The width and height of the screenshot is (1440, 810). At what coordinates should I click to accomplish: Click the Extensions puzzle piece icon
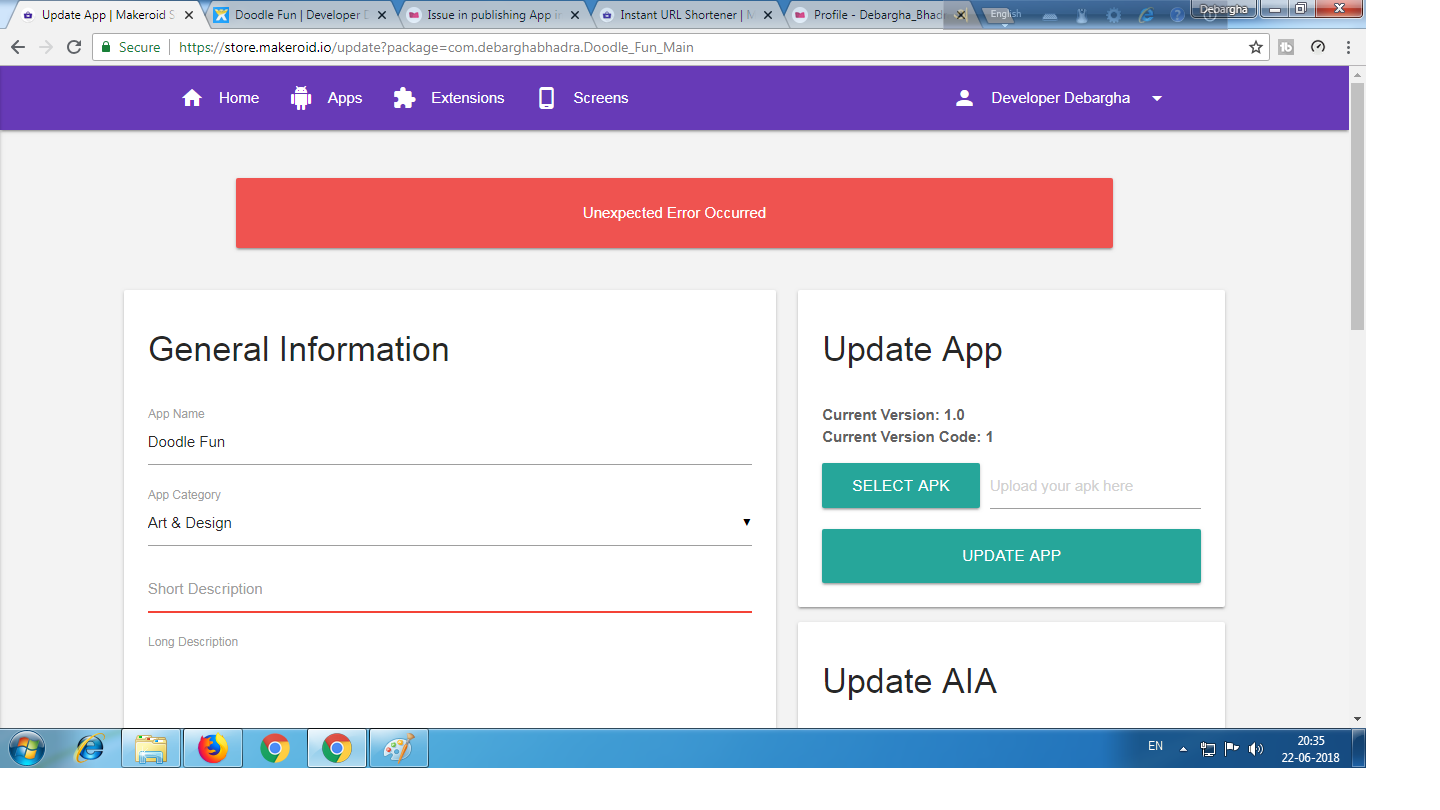point(404,98)
